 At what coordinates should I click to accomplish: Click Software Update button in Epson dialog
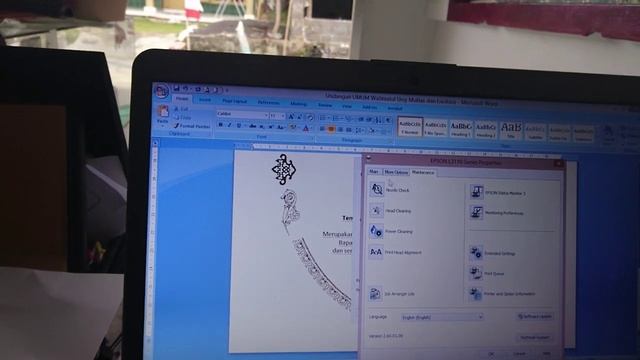(535, 316)
